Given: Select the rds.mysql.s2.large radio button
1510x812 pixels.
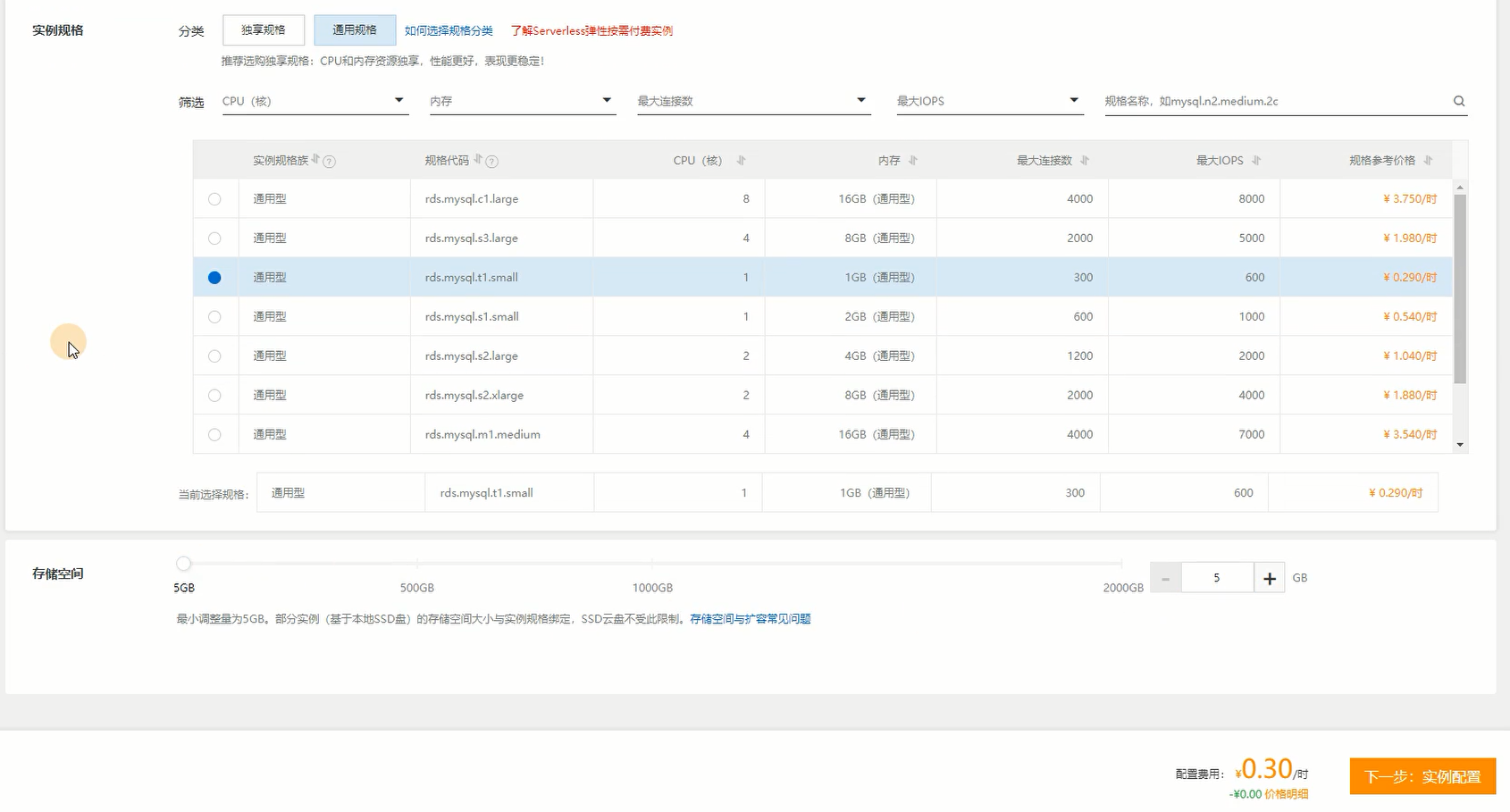Looking at the screenshot, I should [214, 356].
